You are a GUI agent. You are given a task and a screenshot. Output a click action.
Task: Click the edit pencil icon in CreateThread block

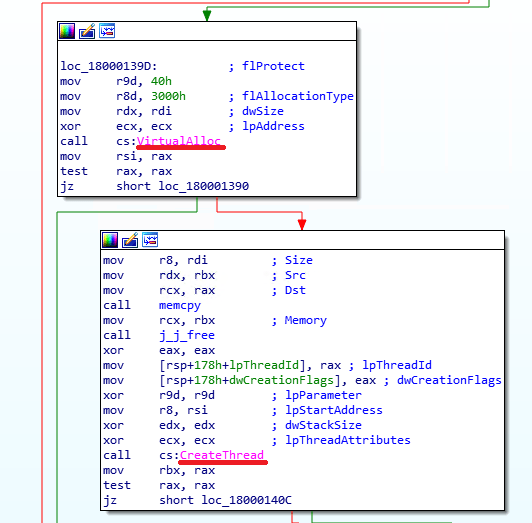(x=130, y=240)
